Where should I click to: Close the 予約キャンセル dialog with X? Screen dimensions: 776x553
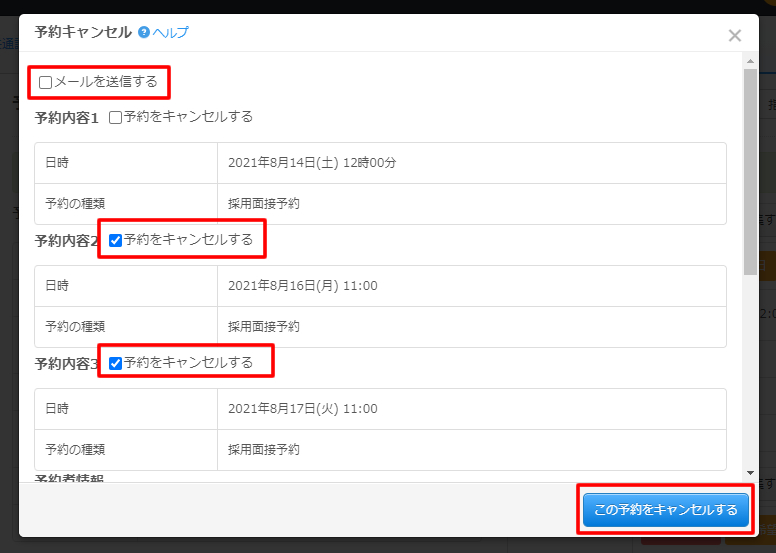[x=734, y=35]
